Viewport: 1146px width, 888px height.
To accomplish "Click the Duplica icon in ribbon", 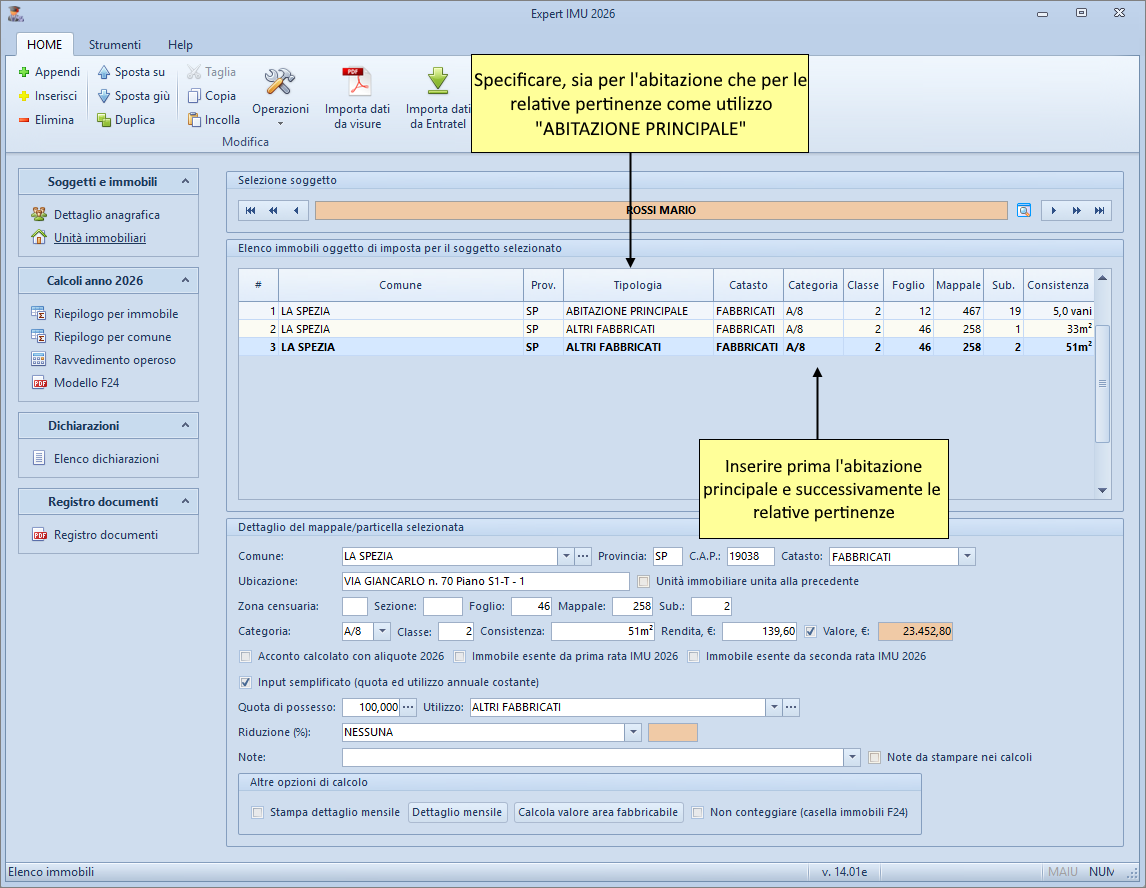I will click(x=104, y=120).
